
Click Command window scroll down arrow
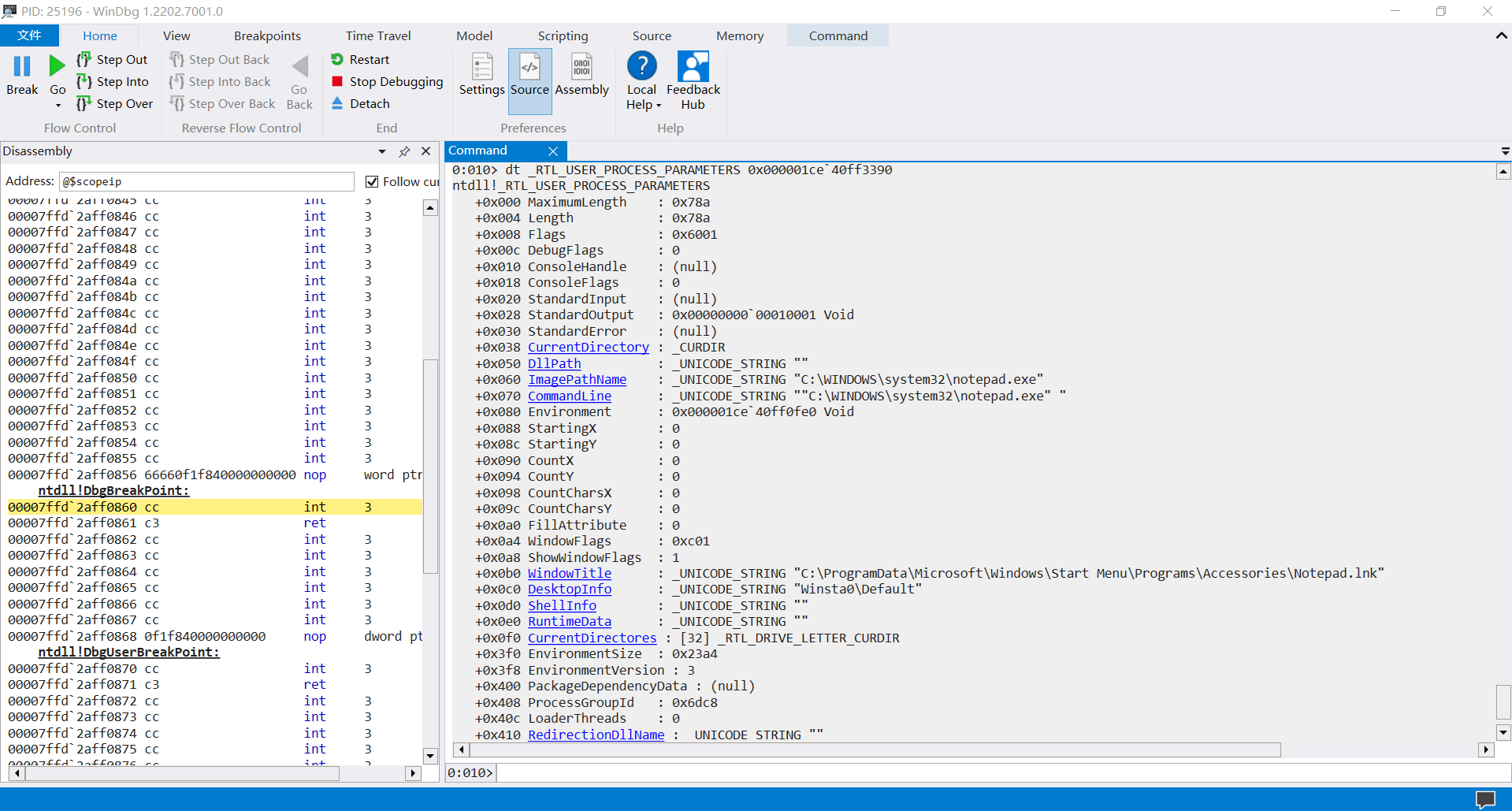1503,732
